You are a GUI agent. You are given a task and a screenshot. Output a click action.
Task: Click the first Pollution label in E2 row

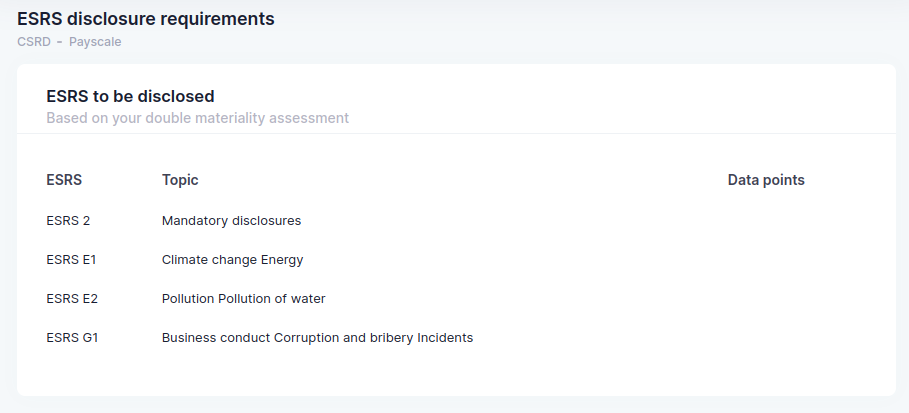(x=187, y=298)
